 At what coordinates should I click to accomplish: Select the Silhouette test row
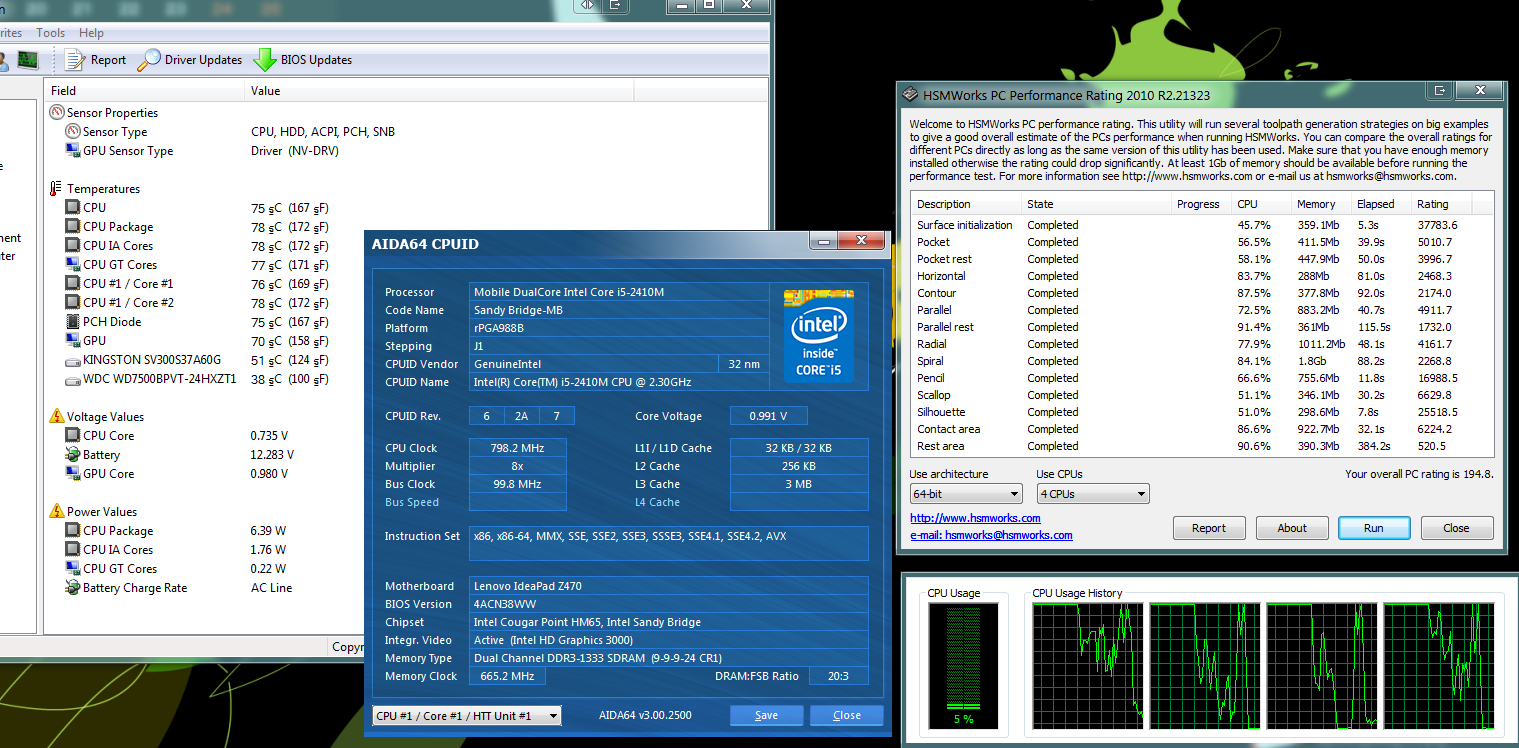1202,412
